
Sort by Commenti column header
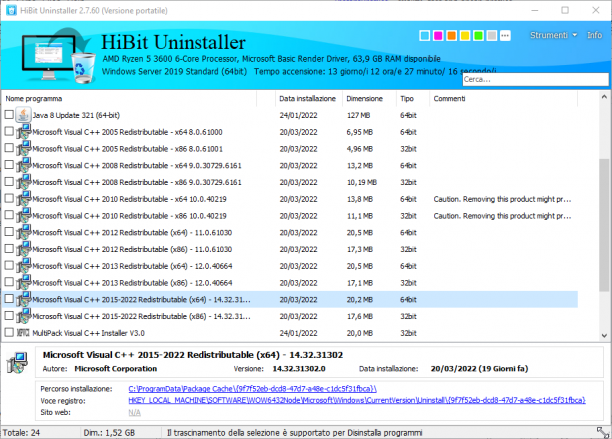click(x=503, y=99)
